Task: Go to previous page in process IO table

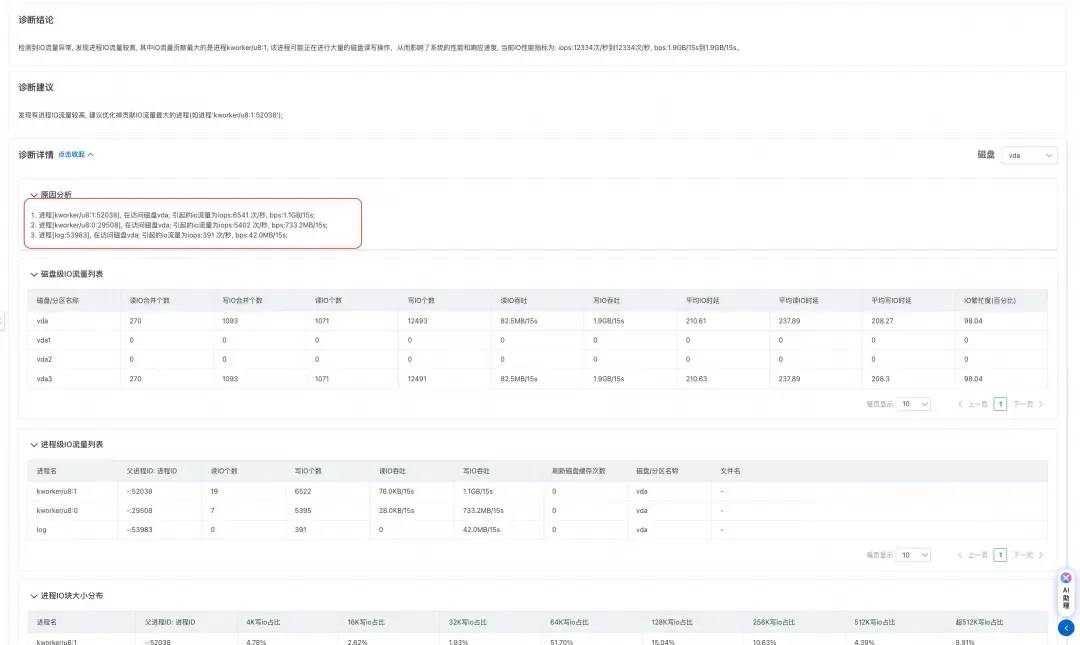Action: (x=973, y=555)
